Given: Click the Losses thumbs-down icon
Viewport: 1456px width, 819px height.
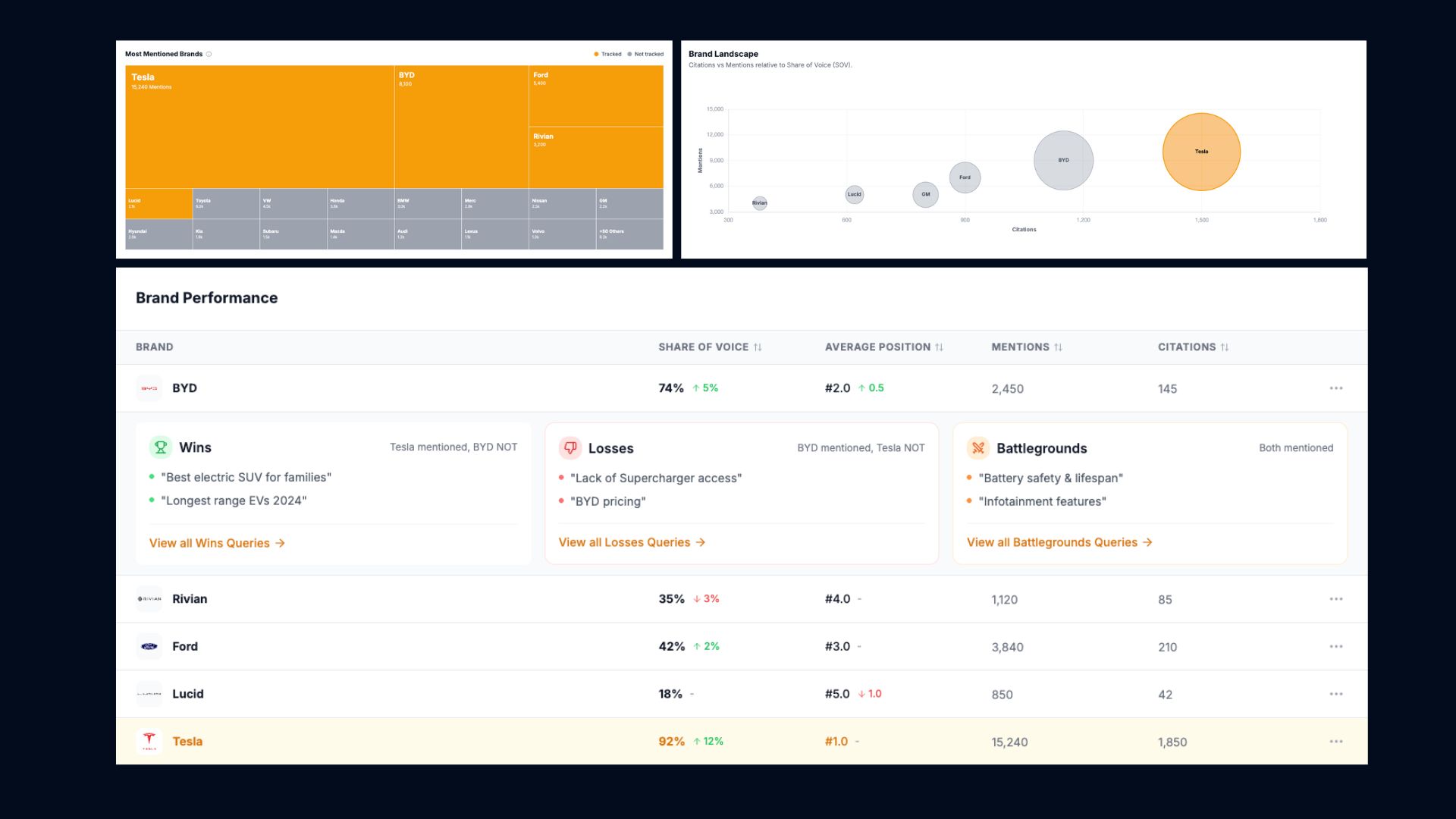Looking at the screenshot, I should point(570,448).
